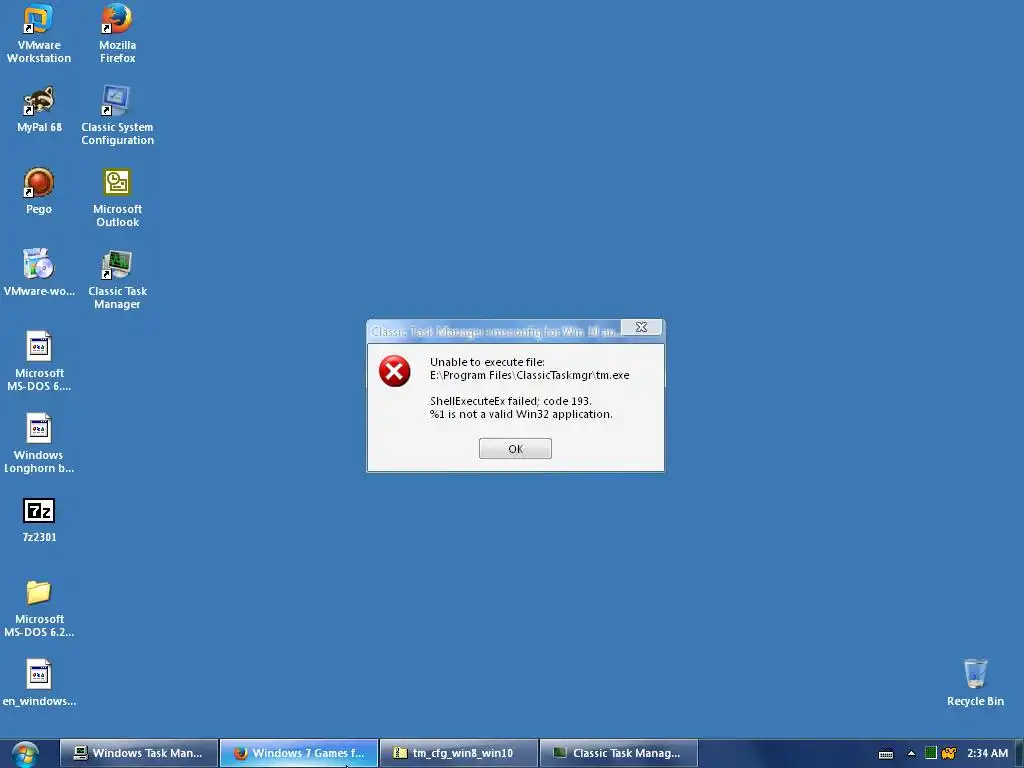Select the 7z2301 installer icon
This screenshot has height=768, width=1024.
click(x=39, y=520)
